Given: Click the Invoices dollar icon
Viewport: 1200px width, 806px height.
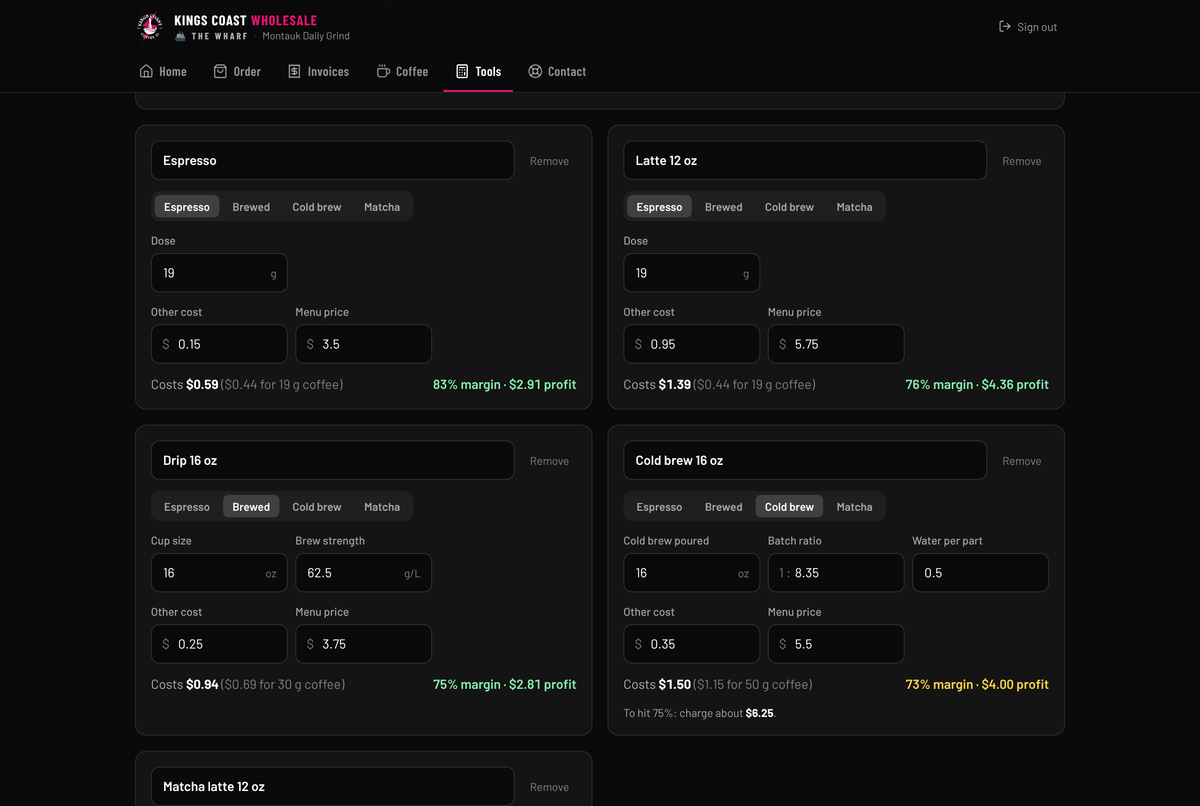Looking at the screenshot, I should (294, 71).
